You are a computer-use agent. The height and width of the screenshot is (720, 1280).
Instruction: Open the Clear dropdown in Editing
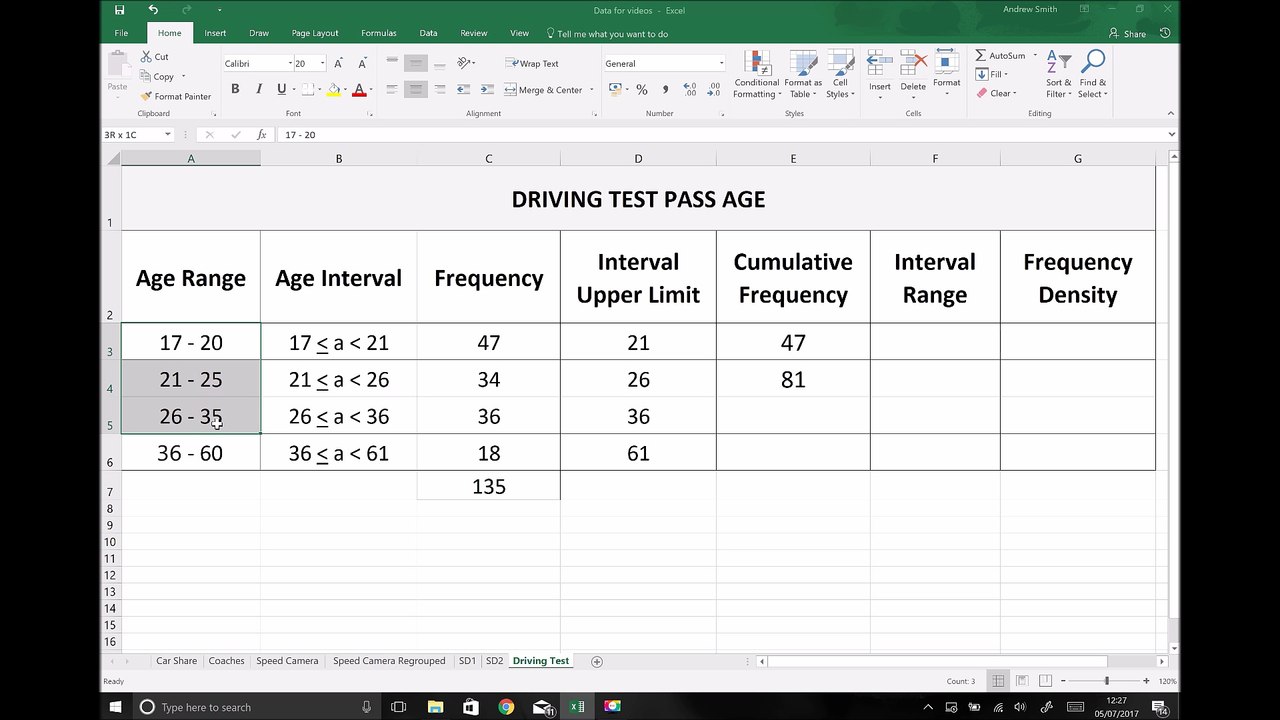pyautogui.click(x=996, y=93)
